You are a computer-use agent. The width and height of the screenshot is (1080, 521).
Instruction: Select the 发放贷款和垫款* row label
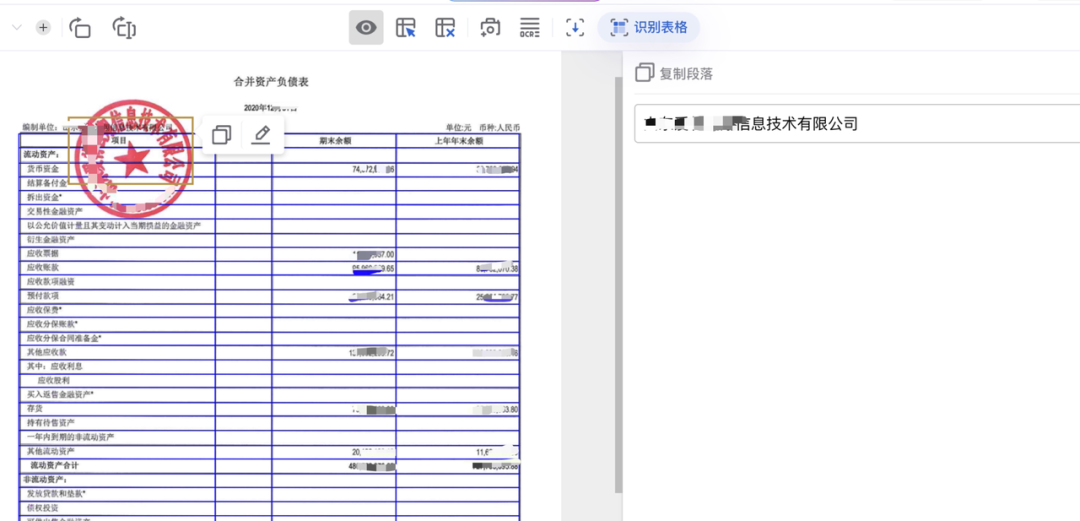click(x=56, y=493)
